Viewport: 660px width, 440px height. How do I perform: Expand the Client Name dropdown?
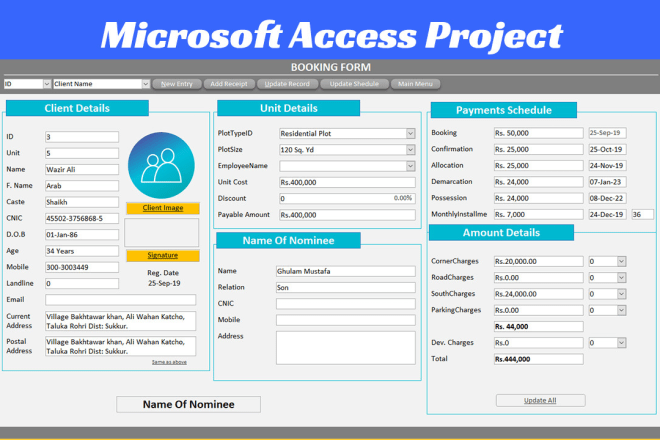[146, 84]
